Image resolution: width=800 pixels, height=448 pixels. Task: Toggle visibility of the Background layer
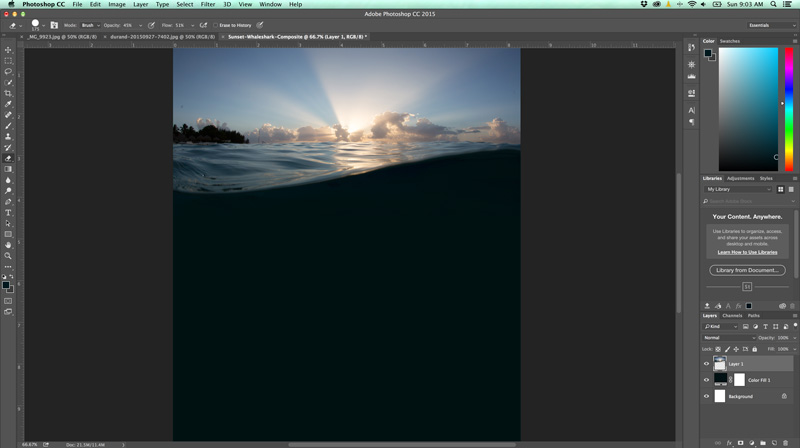707,396
